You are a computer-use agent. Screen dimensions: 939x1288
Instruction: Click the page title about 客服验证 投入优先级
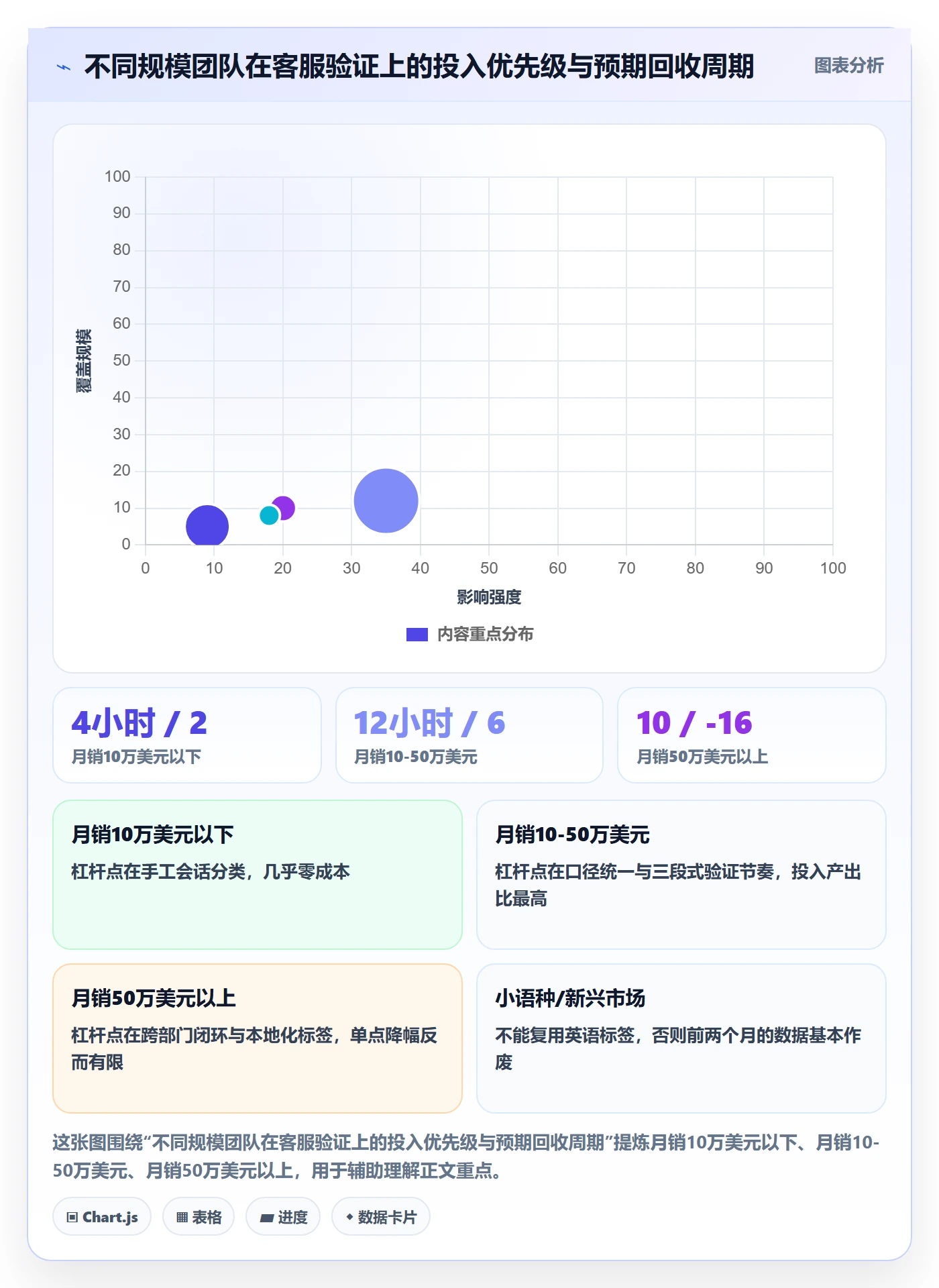coord(419,66)
